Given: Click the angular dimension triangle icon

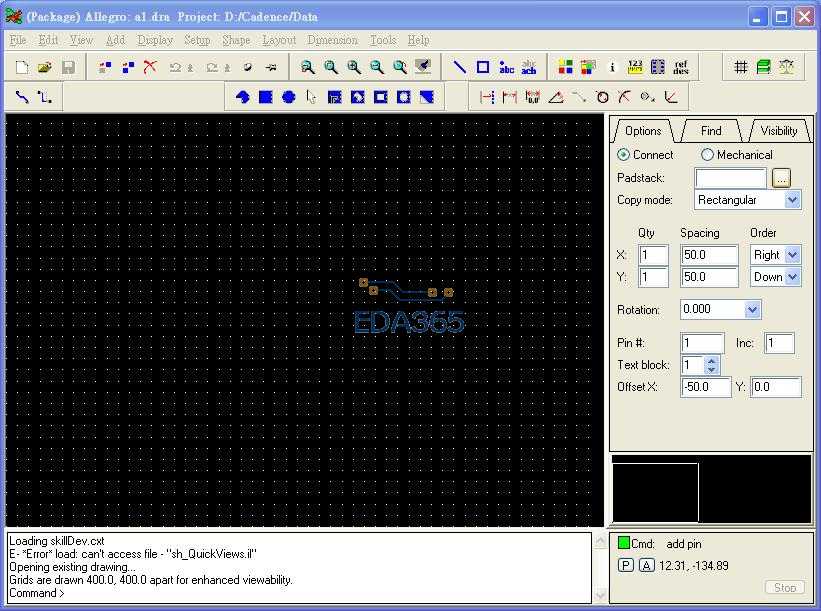Looking at the screenshot, I should click(x=556, y=97).
